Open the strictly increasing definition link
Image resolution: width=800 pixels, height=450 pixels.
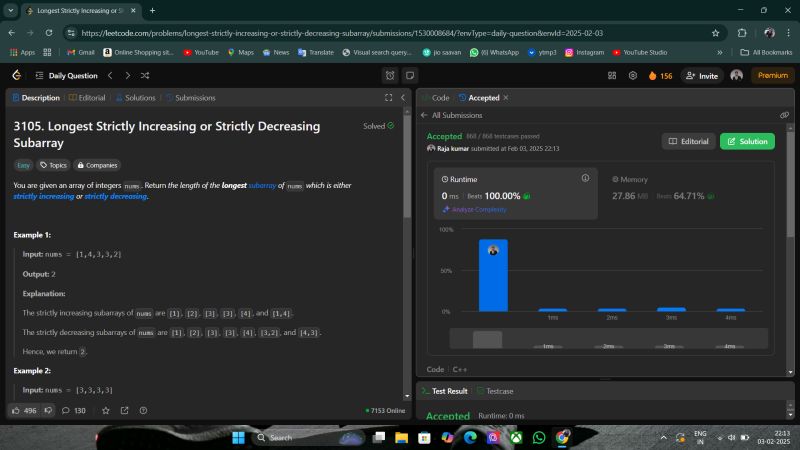click(44, 196)
